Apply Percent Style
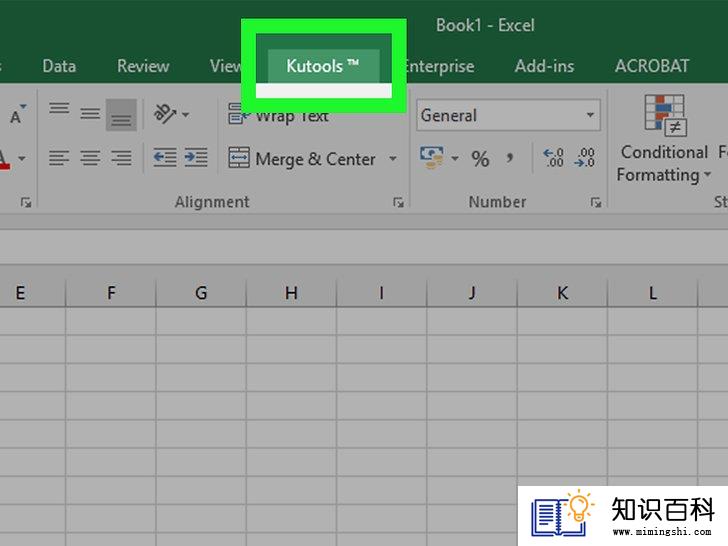Screen dimensions: 728x546 coord(480,159)
